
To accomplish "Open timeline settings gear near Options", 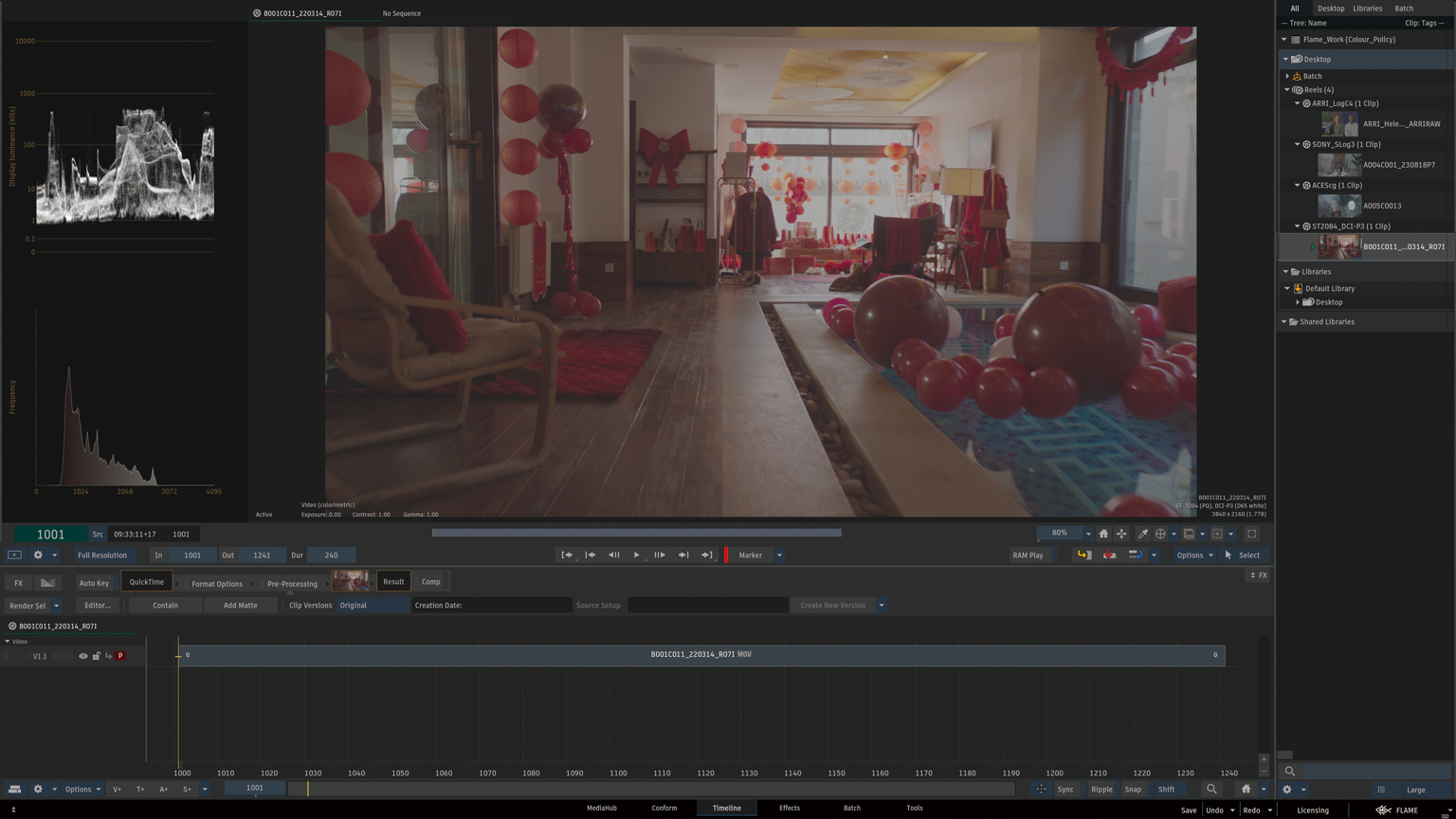I will coord(38,789).
